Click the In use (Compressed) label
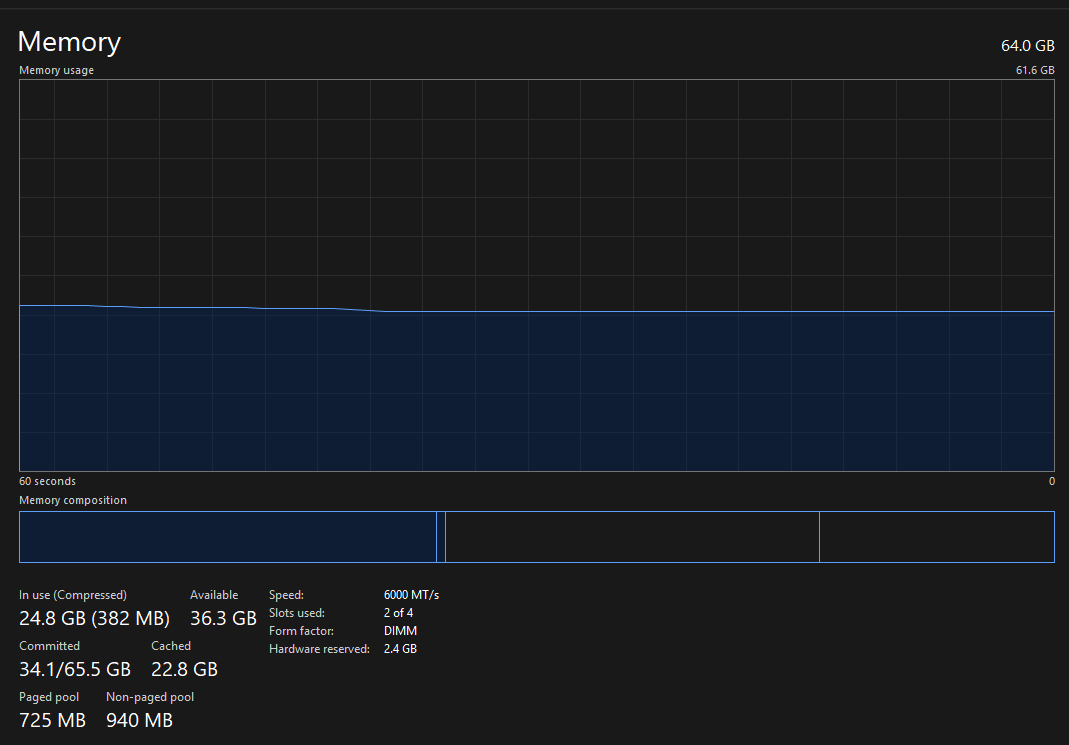The height and width of the screenshot is (745, 1069). [x=73, y=595]
